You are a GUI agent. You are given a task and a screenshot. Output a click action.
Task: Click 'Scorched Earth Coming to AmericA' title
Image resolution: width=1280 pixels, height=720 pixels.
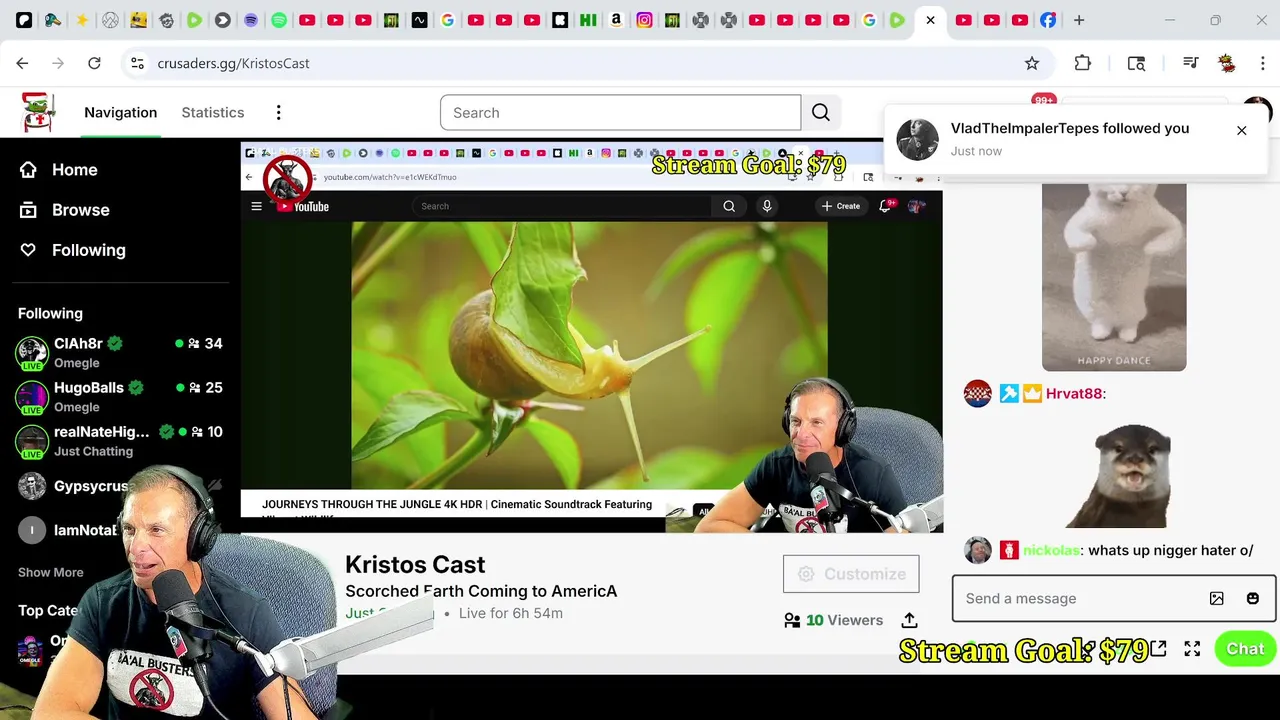click(x=481, y=591)
